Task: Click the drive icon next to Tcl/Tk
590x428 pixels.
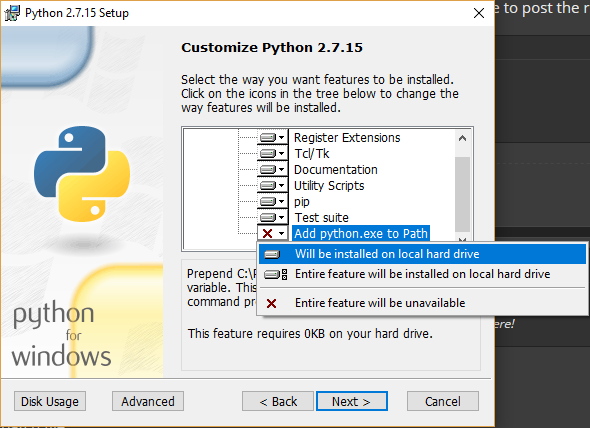Action: tap(268, 154)
